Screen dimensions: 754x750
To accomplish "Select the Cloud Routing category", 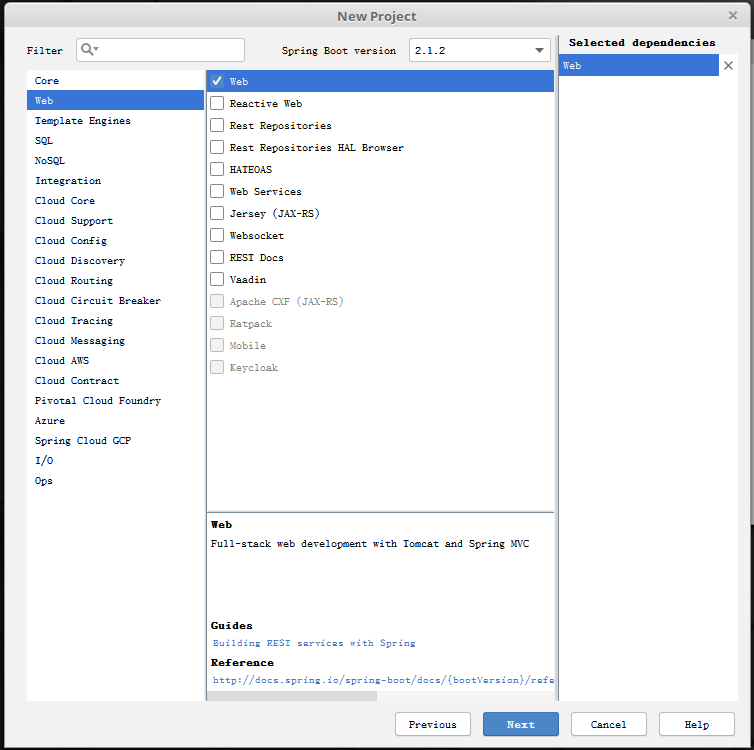I will pyautogui.click(x=115, y=280).
